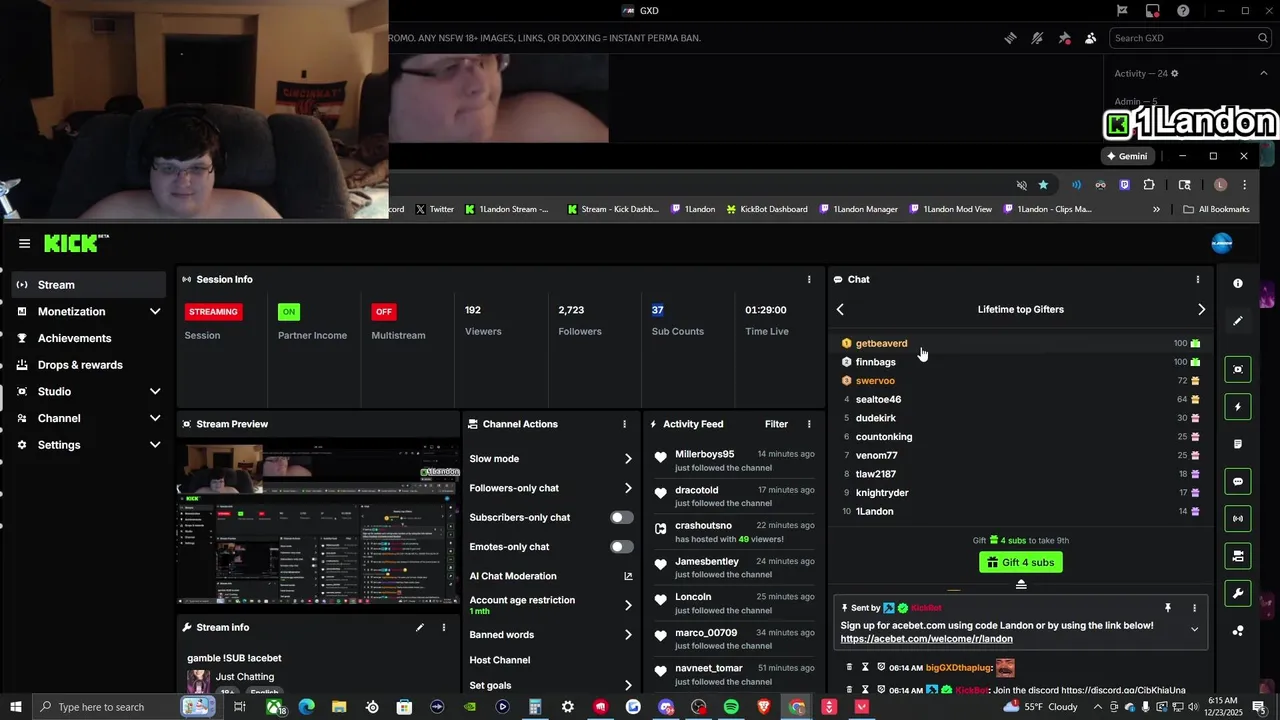Image resolution: width=1280 pixels, height=720 pixels.
Task: Click the Activity Feed Filter button
Action: coord(776,424)
